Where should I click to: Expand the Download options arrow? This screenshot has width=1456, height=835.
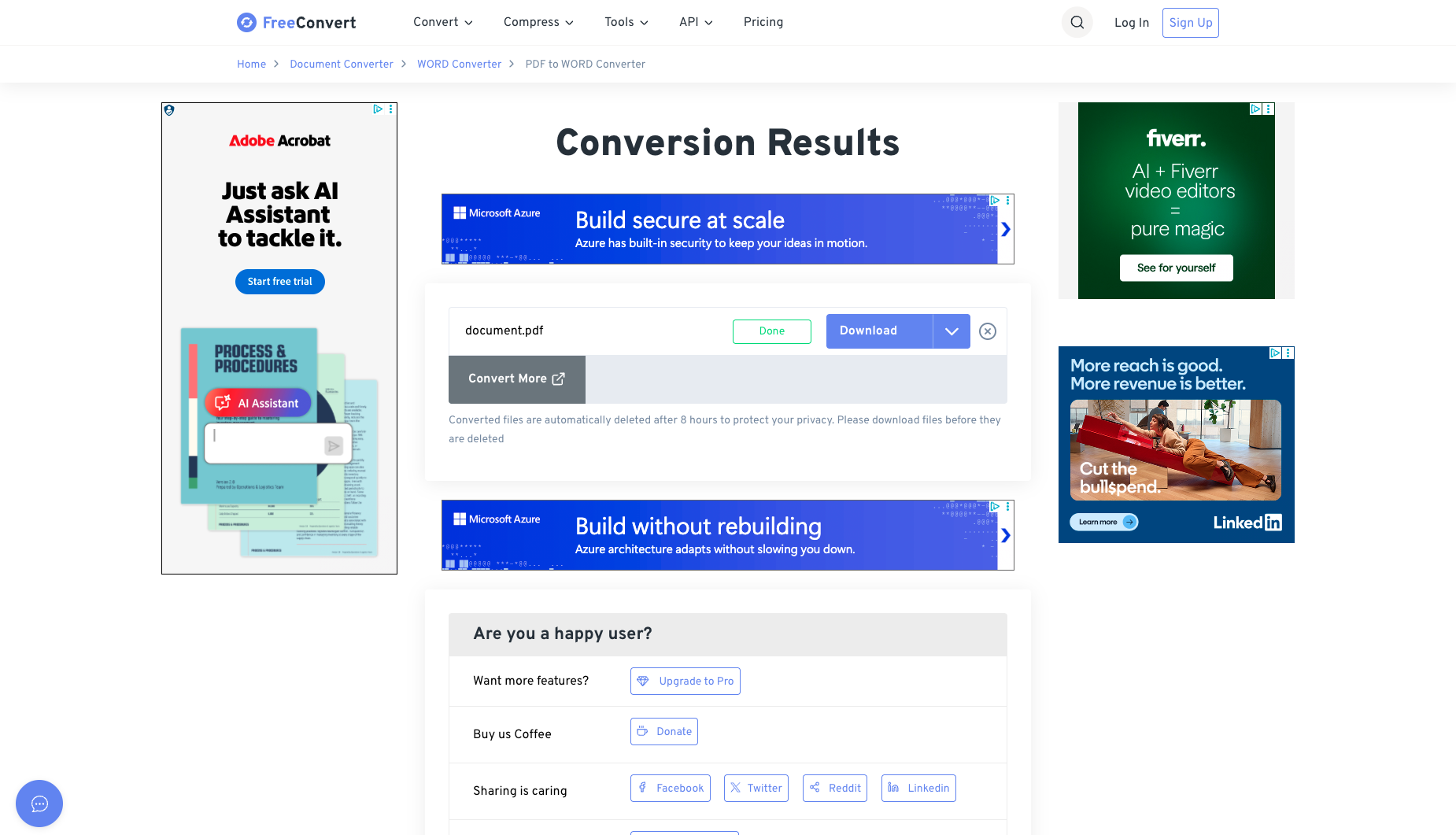click(x=952, y=331)
